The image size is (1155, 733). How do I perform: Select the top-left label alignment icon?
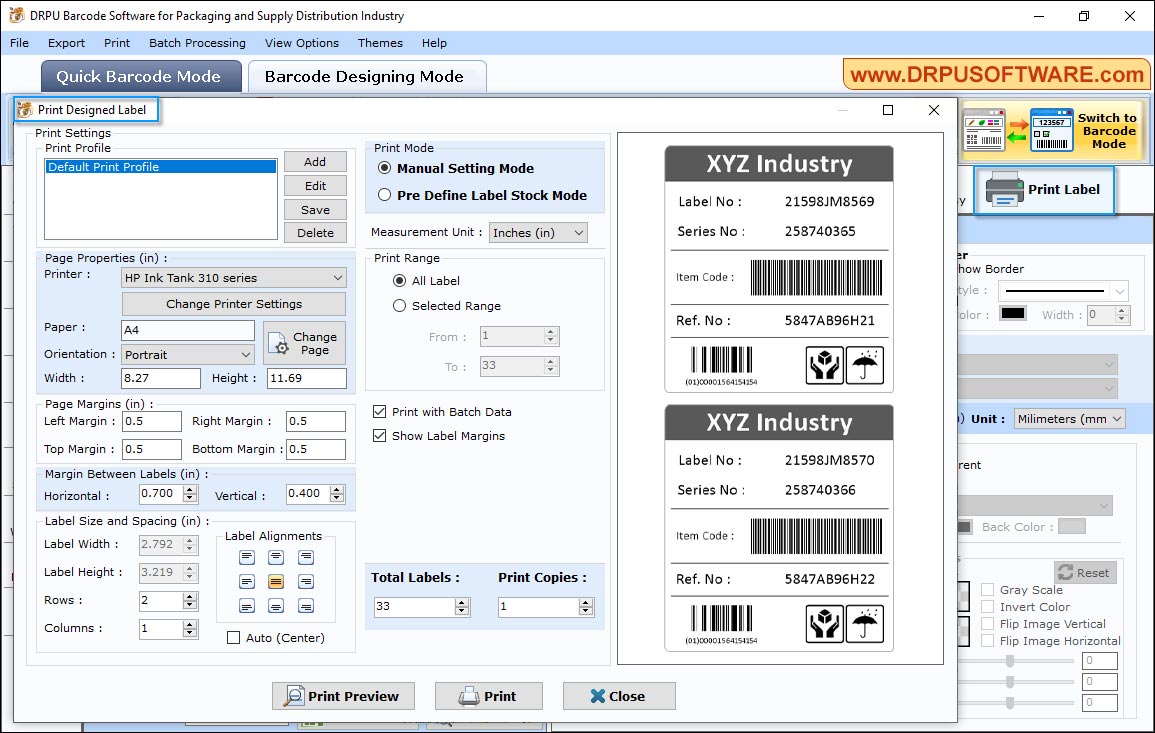pos(247,557)
